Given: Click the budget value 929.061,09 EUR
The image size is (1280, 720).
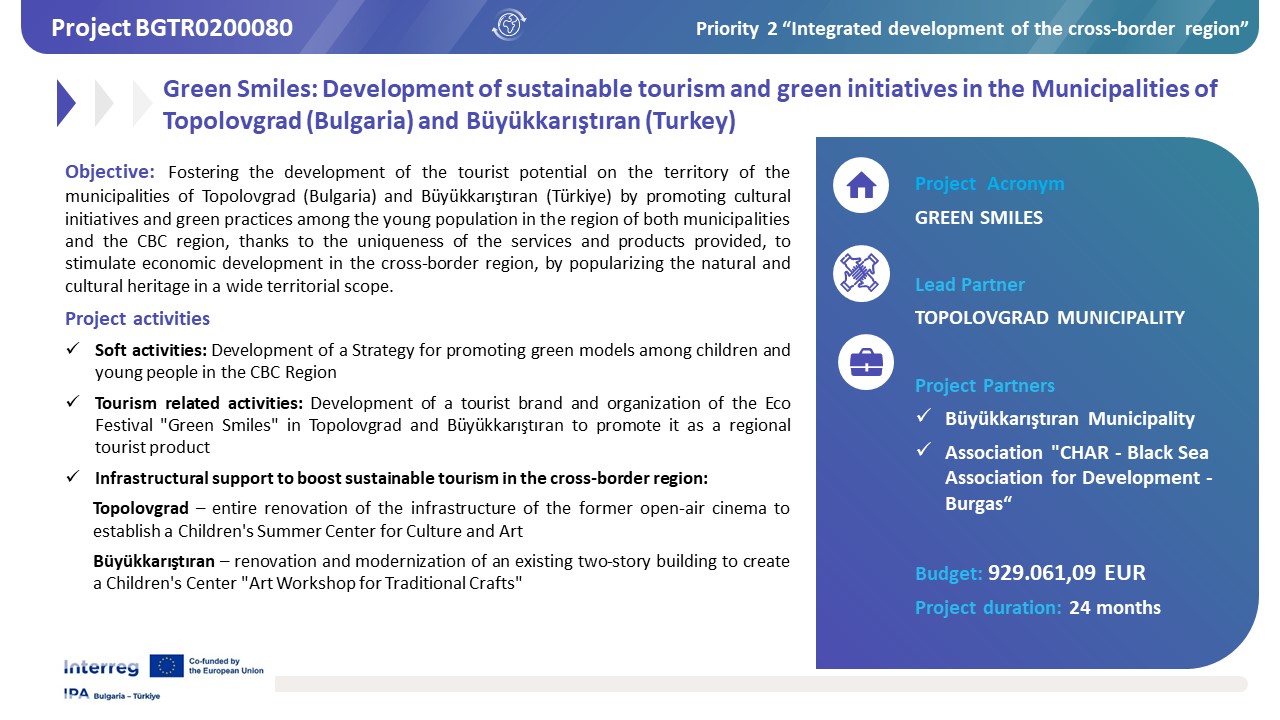Looking at the screenshot, I should [x=1067, y=573].
